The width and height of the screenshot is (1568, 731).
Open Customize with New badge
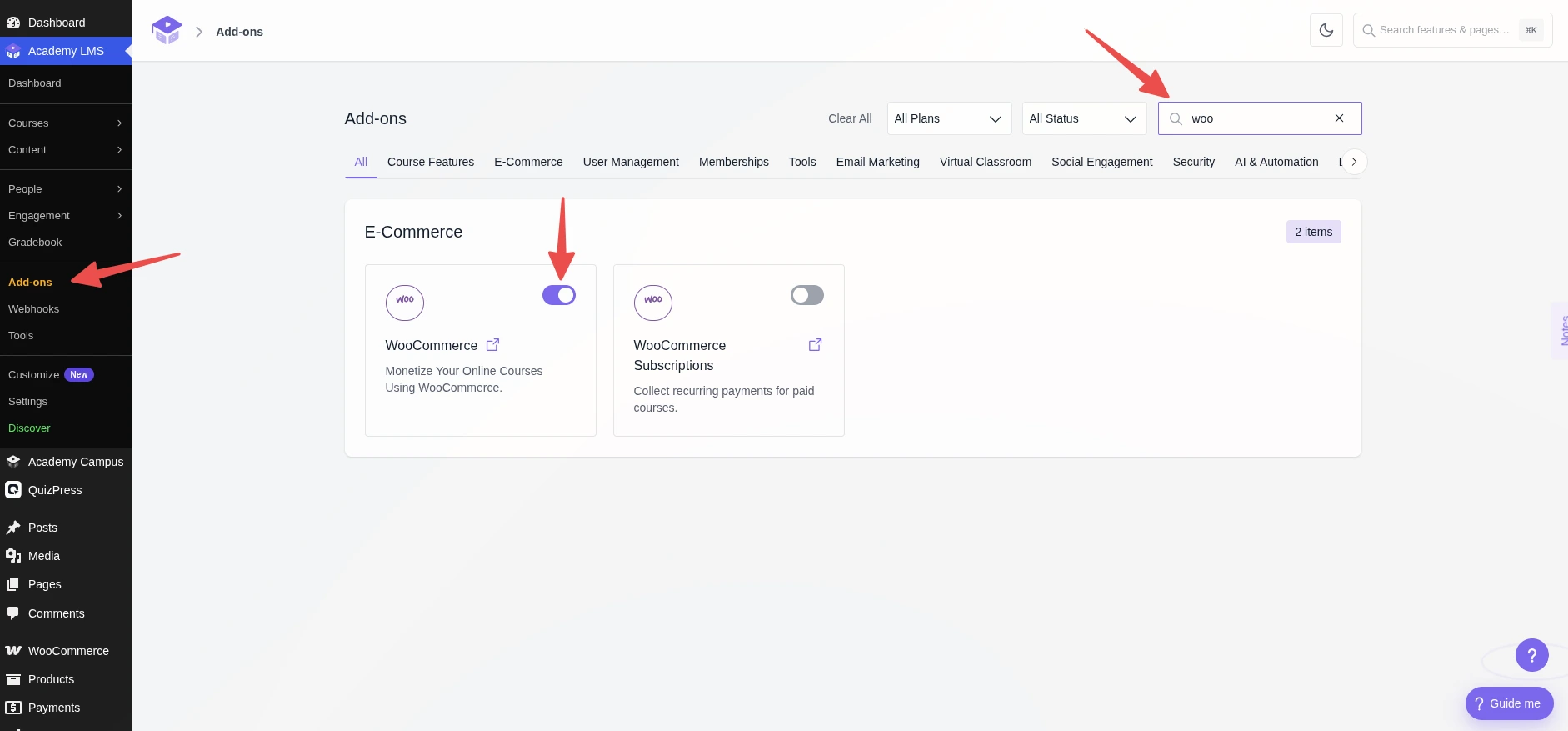51,375
